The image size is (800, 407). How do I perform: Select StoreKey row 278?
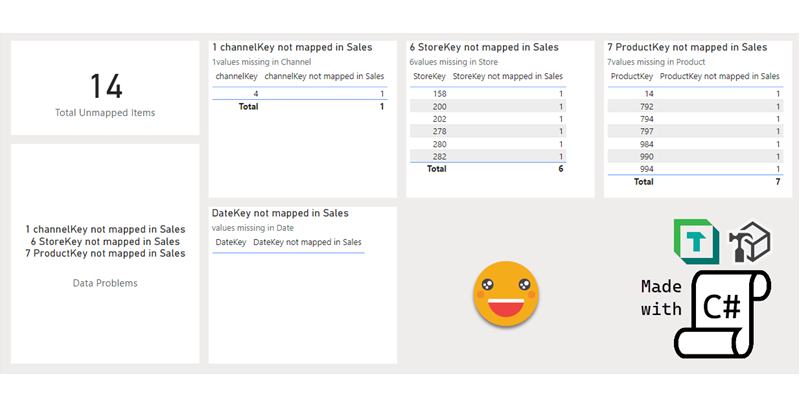[x=438, y=131]
